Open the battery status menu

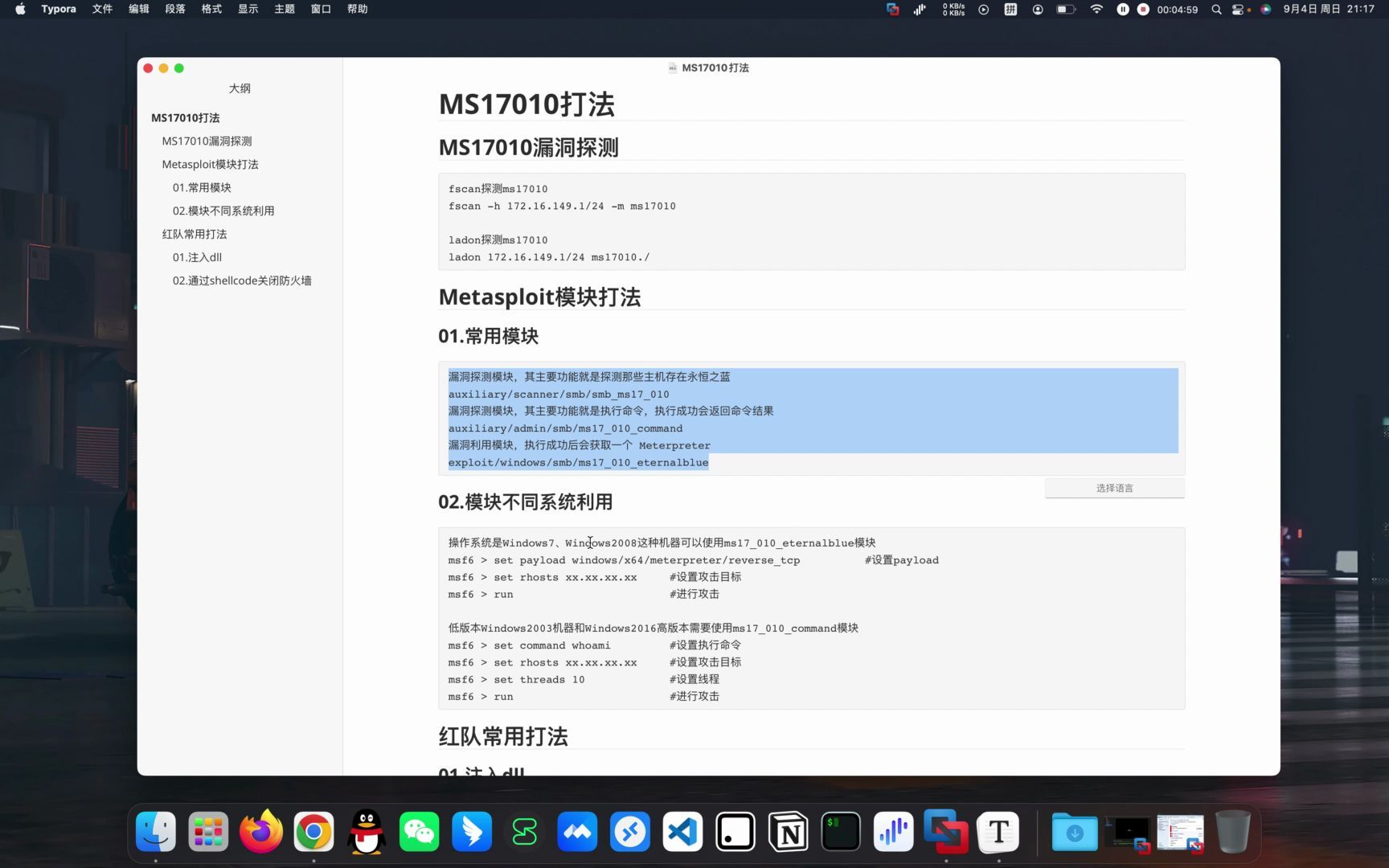1066,9
